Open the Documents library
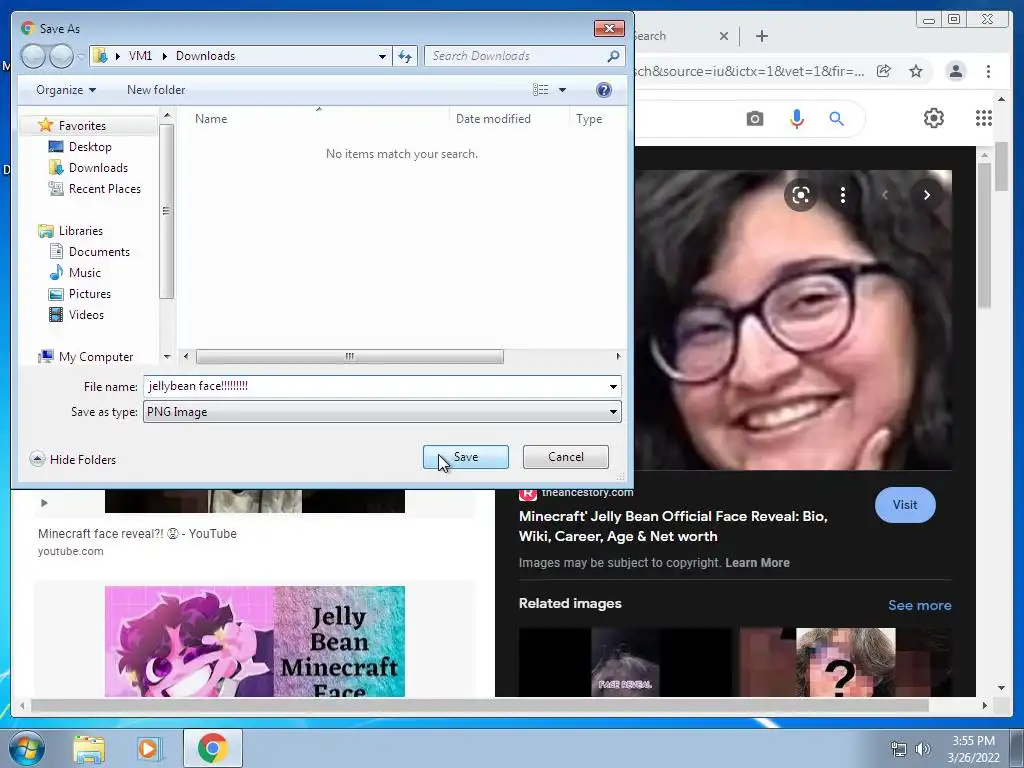Image resolution: width=1024 pixels, height=768 pixels. tap(99, 251)
